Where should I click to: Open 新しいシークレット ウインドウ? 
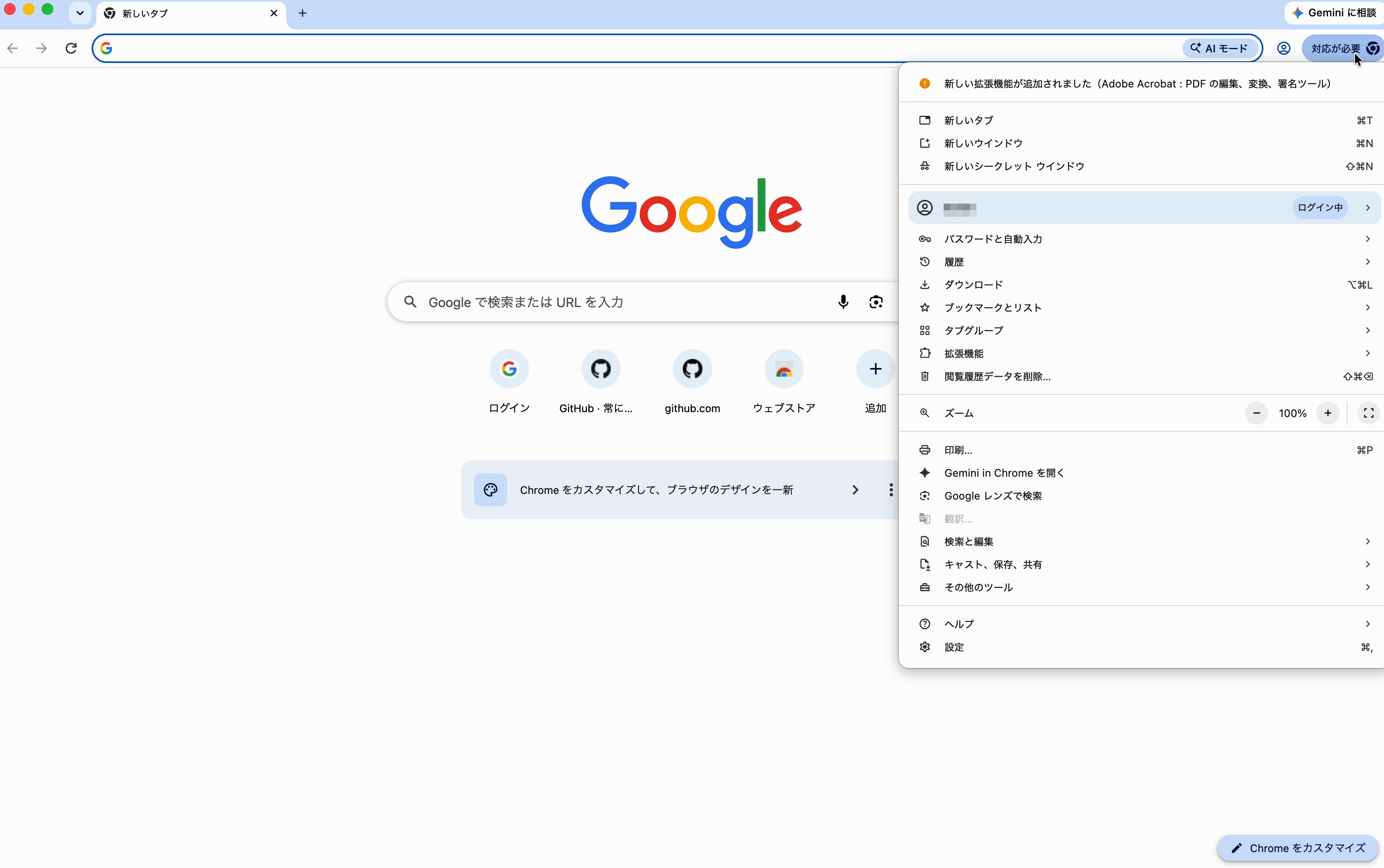[1141, 166]
